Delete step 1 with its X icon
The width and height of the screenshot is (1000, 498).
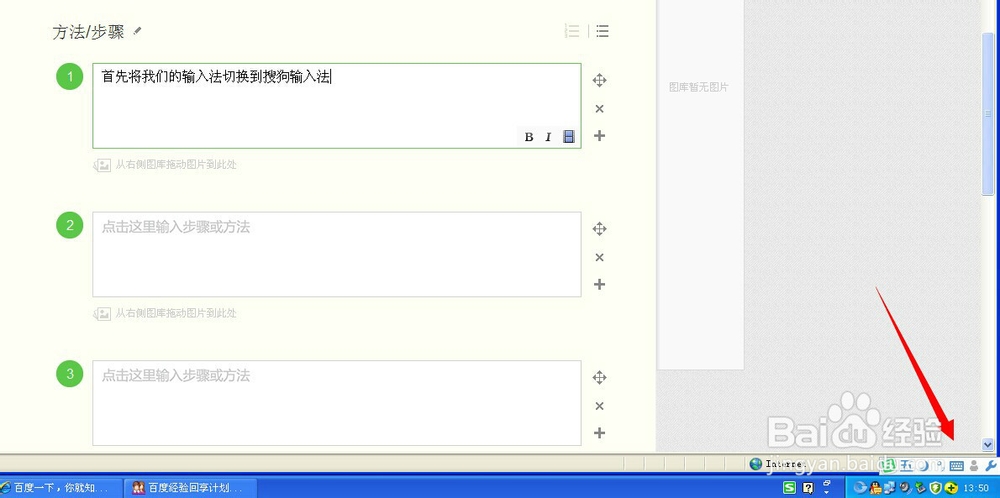coord(599,108)
